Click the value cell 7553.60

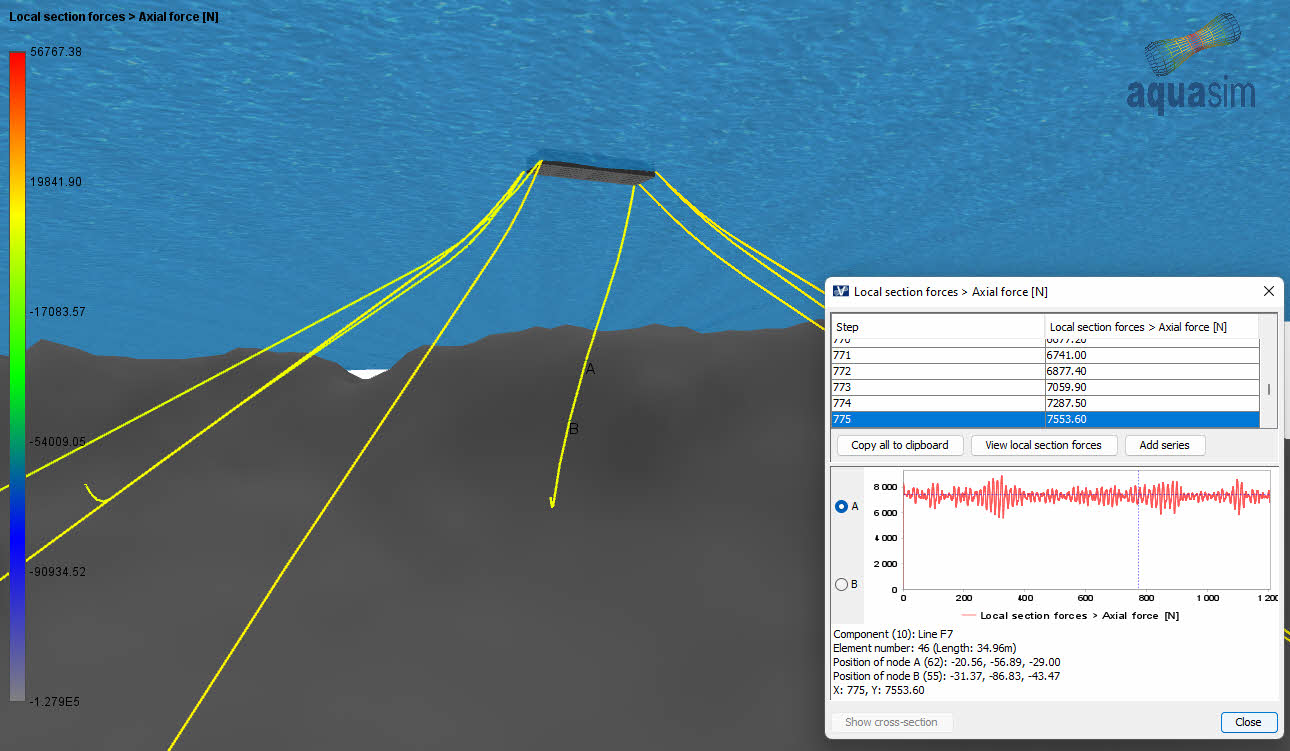1151,419
